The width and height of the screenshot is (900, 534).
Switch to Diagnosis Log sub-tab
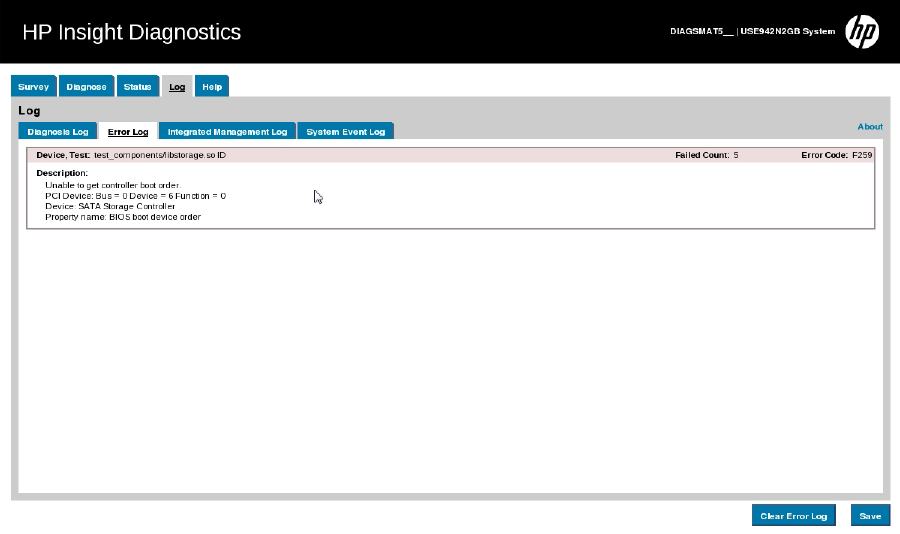coord(57,131)
